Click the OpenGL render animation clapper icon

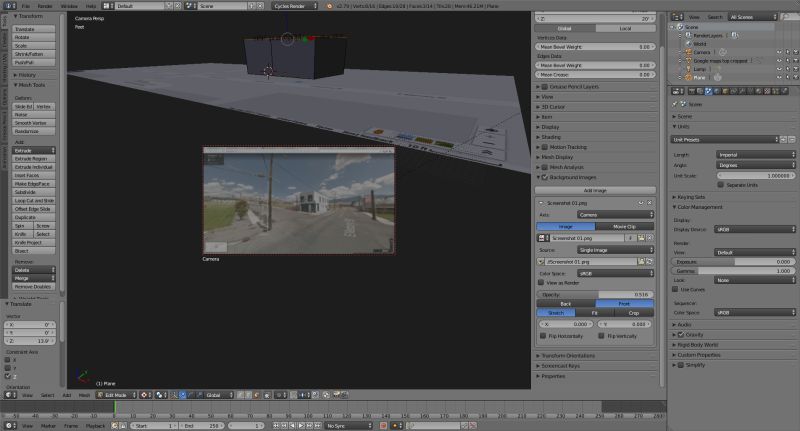coord(344,395)
